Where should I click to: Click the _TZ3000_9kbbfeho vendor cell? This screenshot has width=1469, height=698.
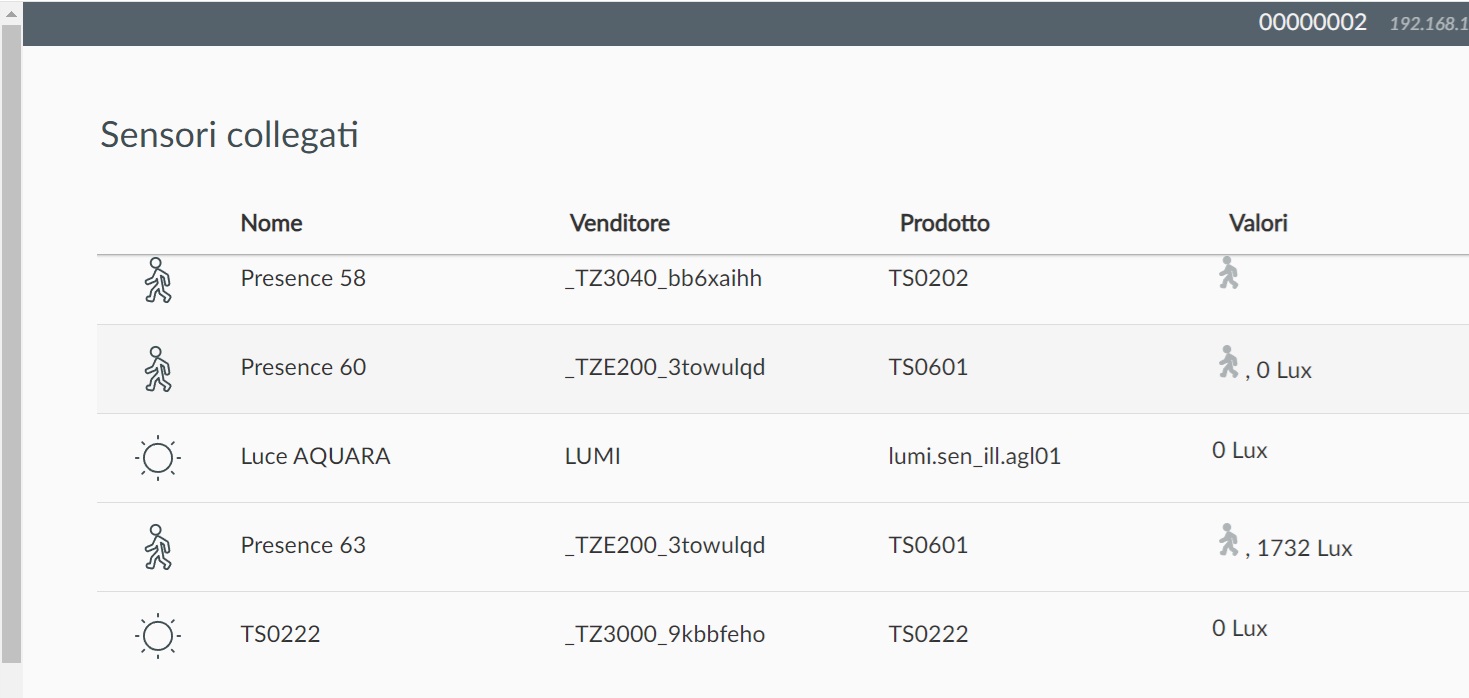665,634
